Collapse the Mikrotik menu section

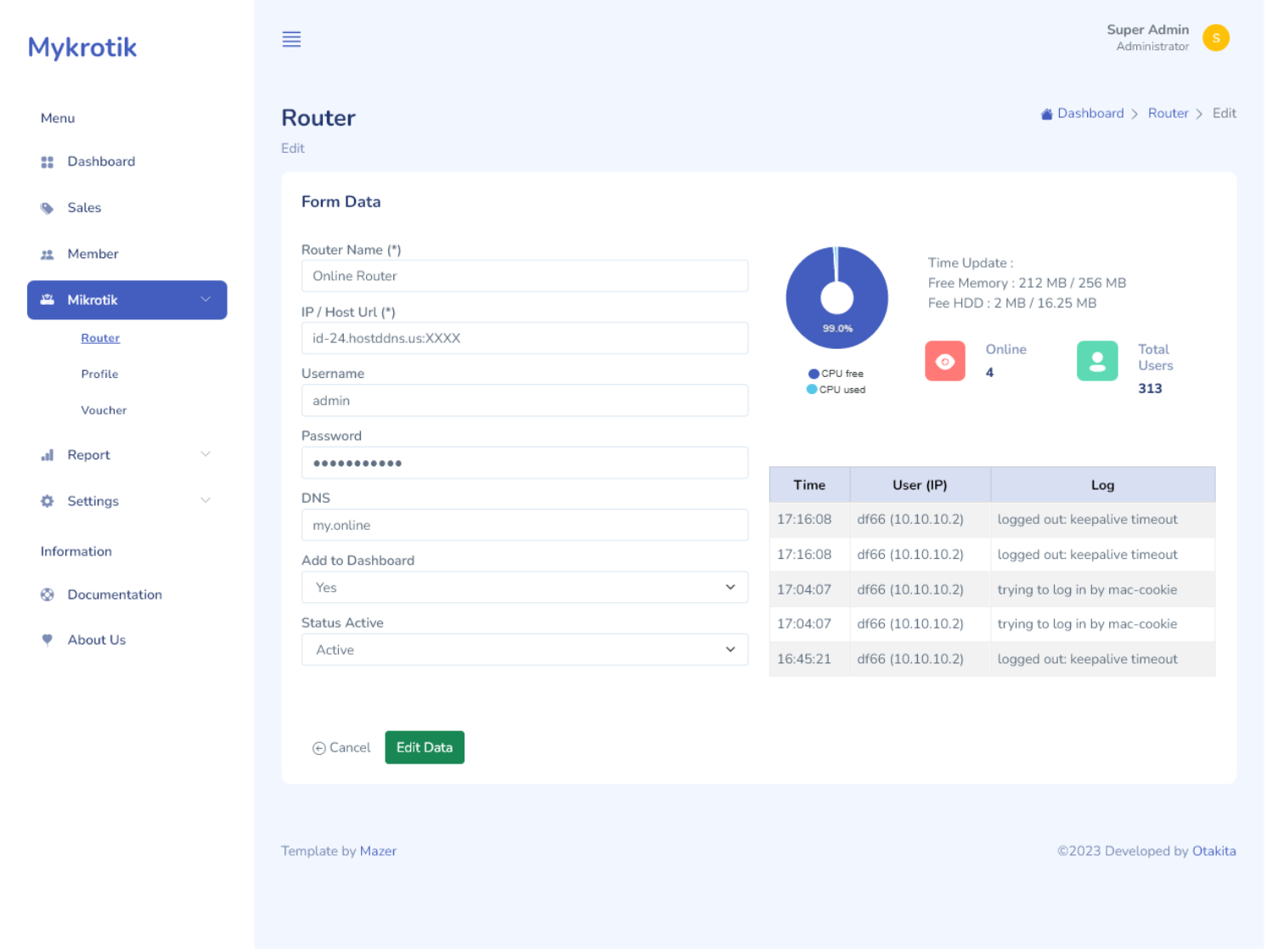(x=206, y=300)
